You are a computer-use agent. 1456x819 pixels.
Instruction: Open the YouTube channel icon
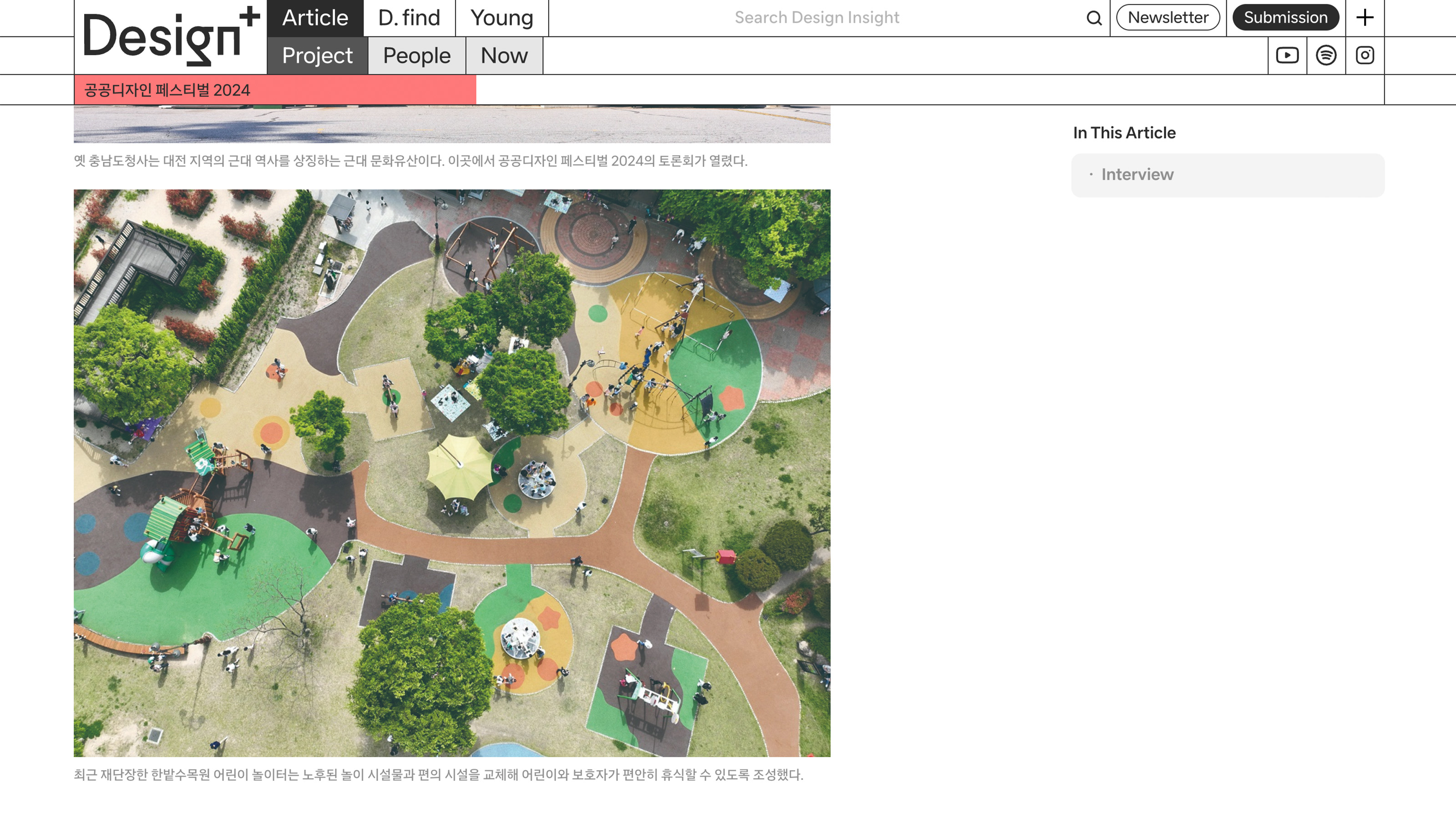pos(1287,56)
